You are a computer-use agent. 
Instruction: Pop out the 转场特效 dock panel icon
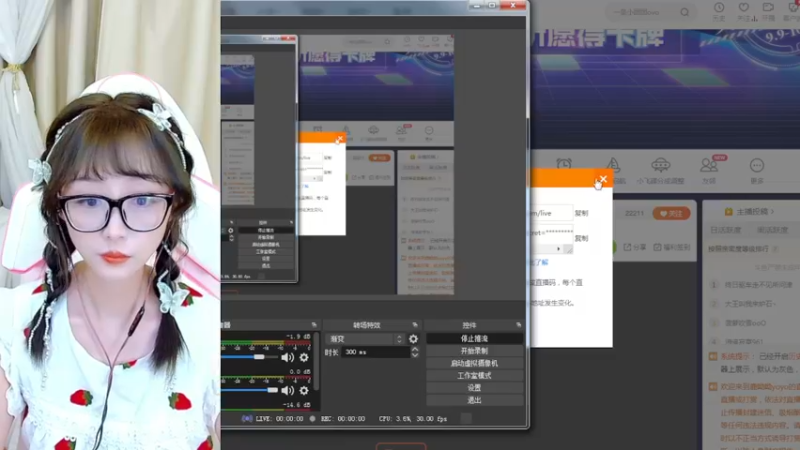(414, 325)
